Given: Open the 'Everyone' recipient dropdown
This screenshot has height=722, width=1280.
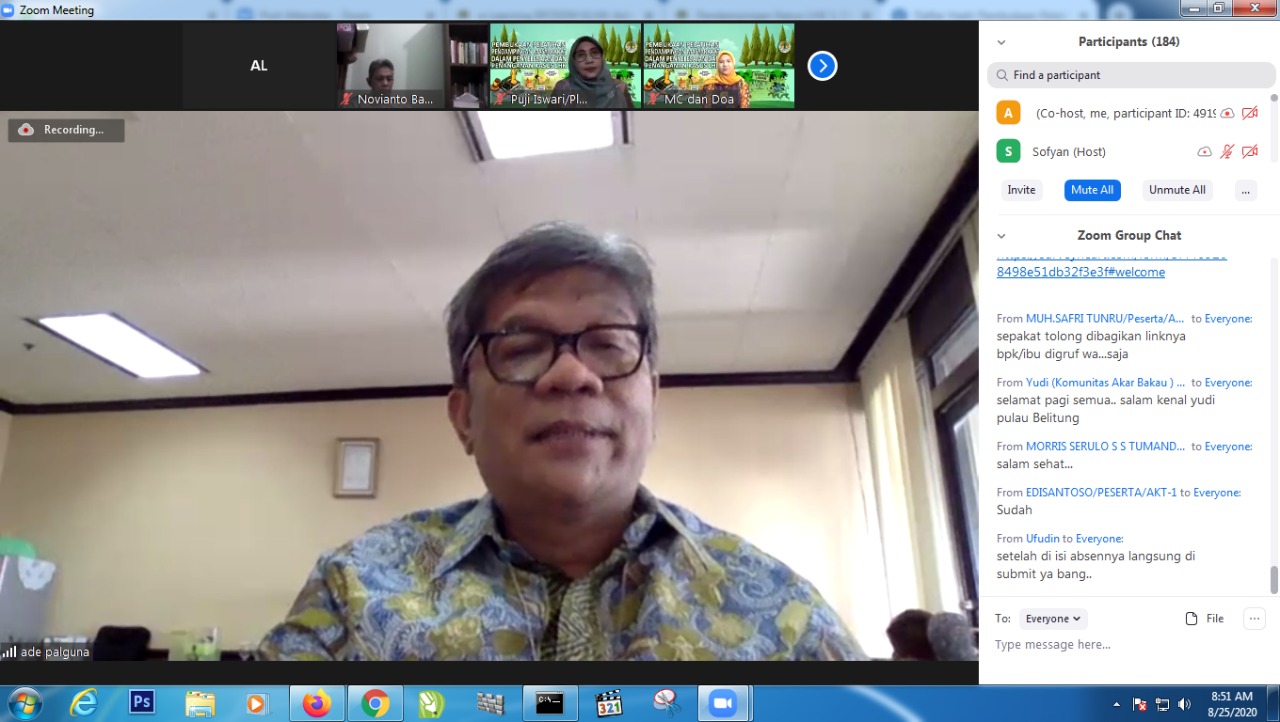Looking at the screenshot, I should click(x=1053, y=619).
